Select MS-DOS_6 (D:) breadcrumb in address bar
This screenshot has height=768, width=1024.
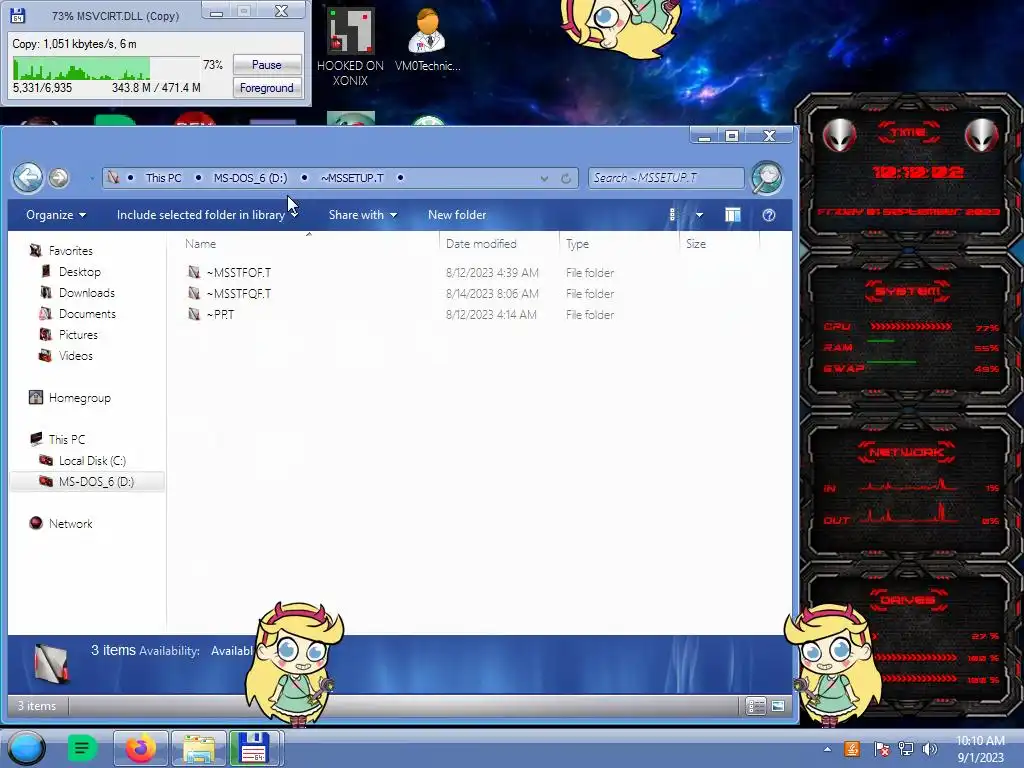click(250, 178)
